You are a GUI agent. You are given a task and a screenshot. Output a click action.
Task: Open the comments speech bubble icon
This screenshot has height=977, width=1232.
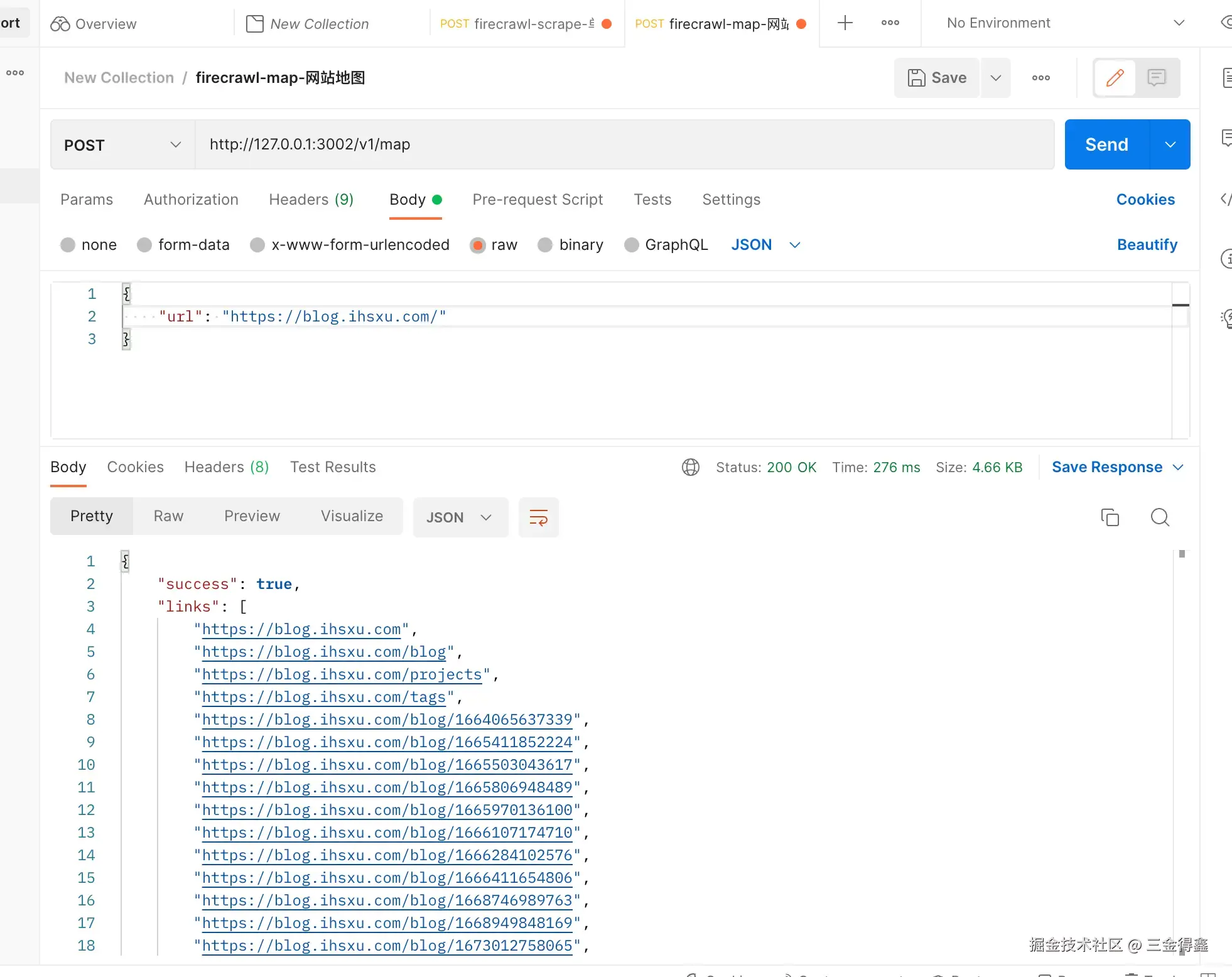coord(1156,78)
